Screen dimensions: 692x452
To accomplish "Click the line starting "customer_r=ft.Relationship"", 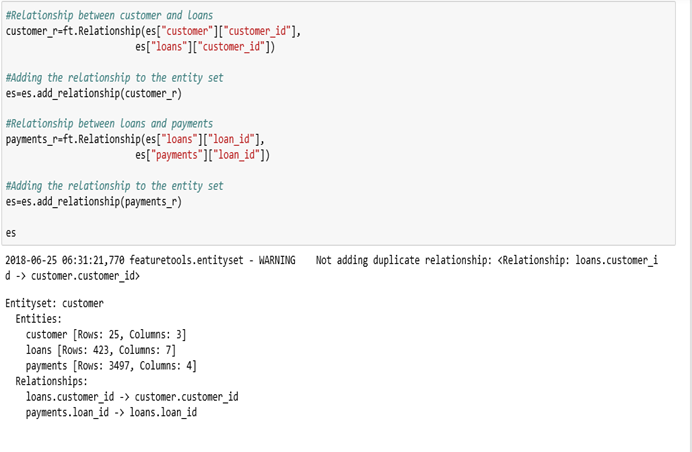I will tap(153, 31).
